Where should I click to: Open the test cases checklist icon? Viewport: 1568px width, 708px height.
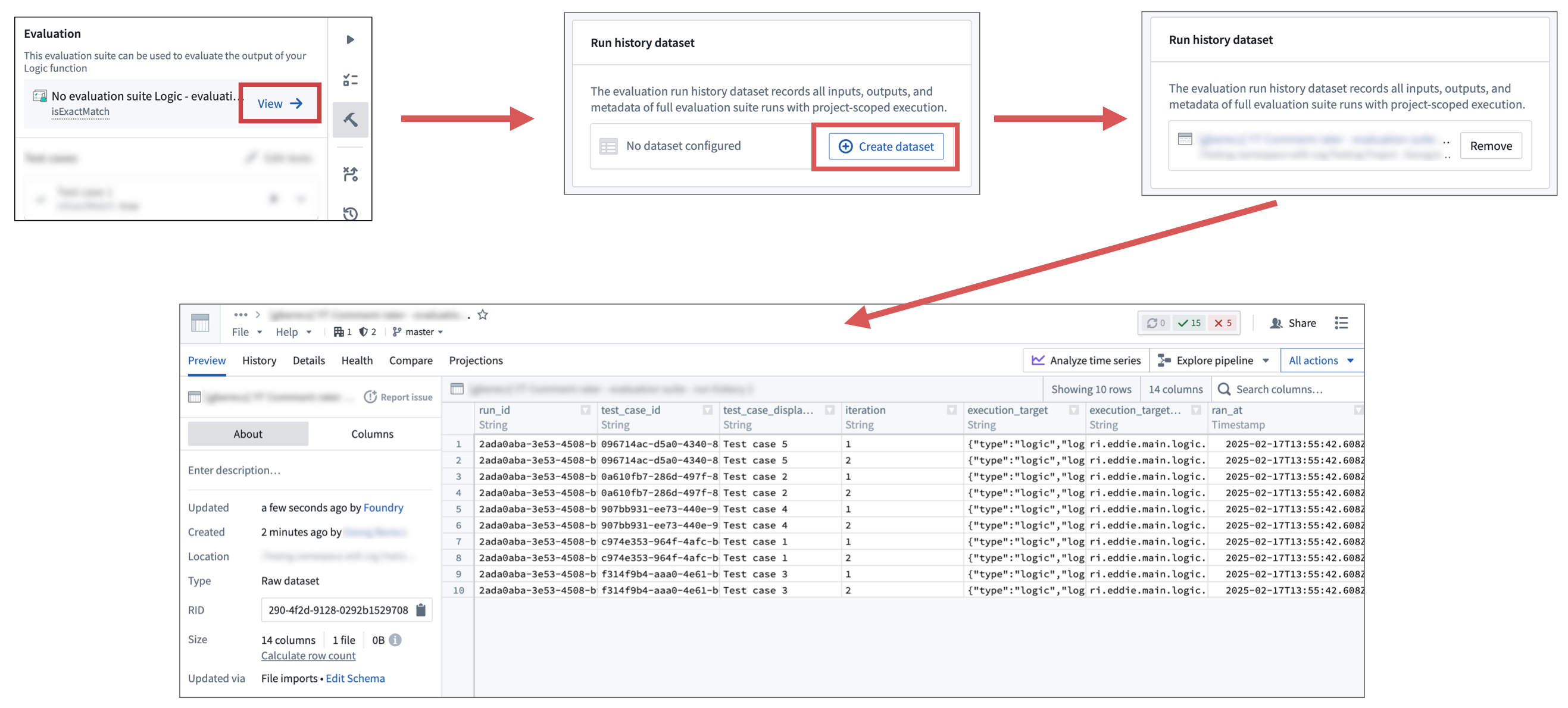pos(350,80)
